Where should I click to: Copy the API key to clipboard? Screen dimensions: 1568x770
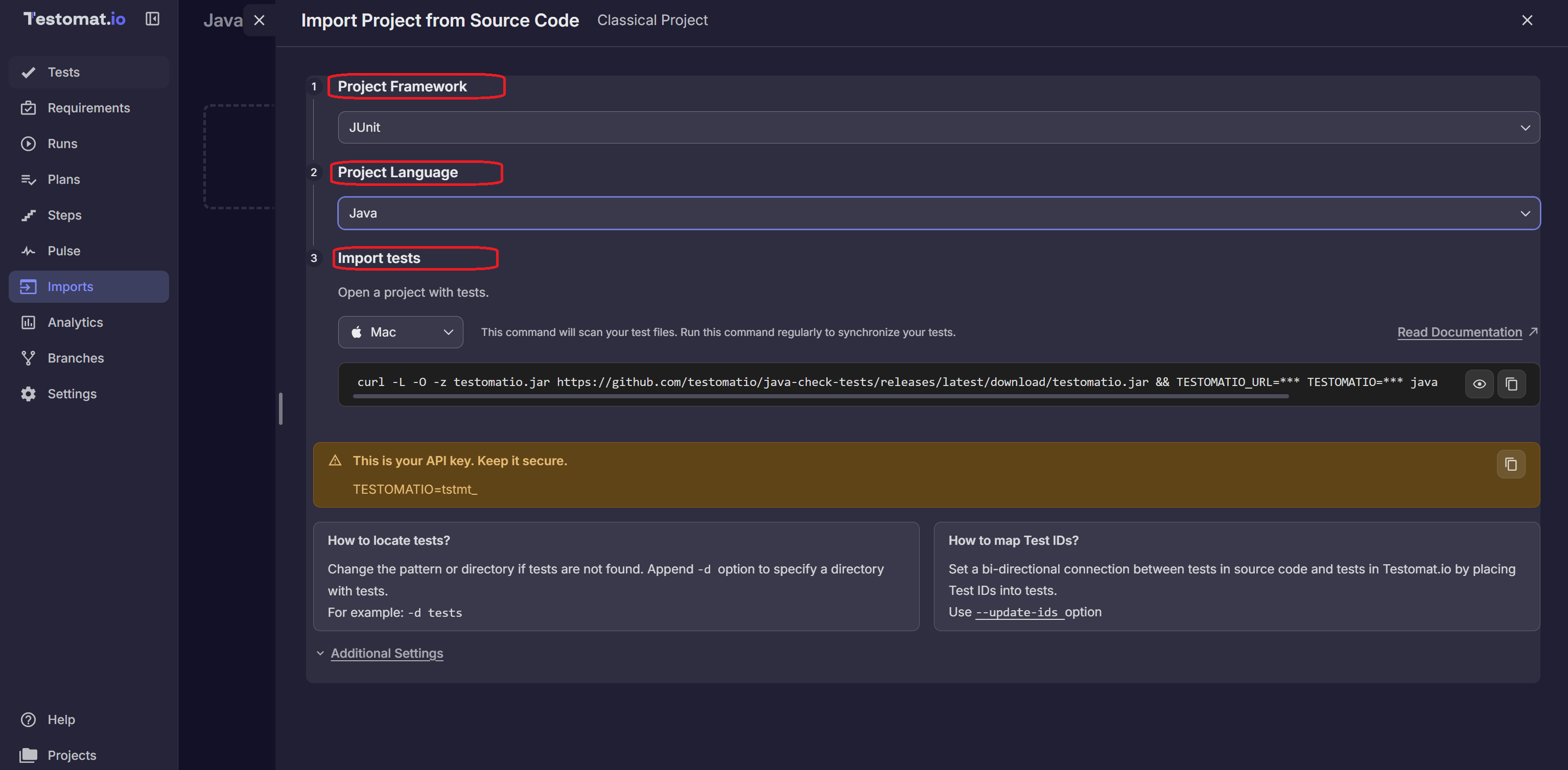[x=1511, y=465]
